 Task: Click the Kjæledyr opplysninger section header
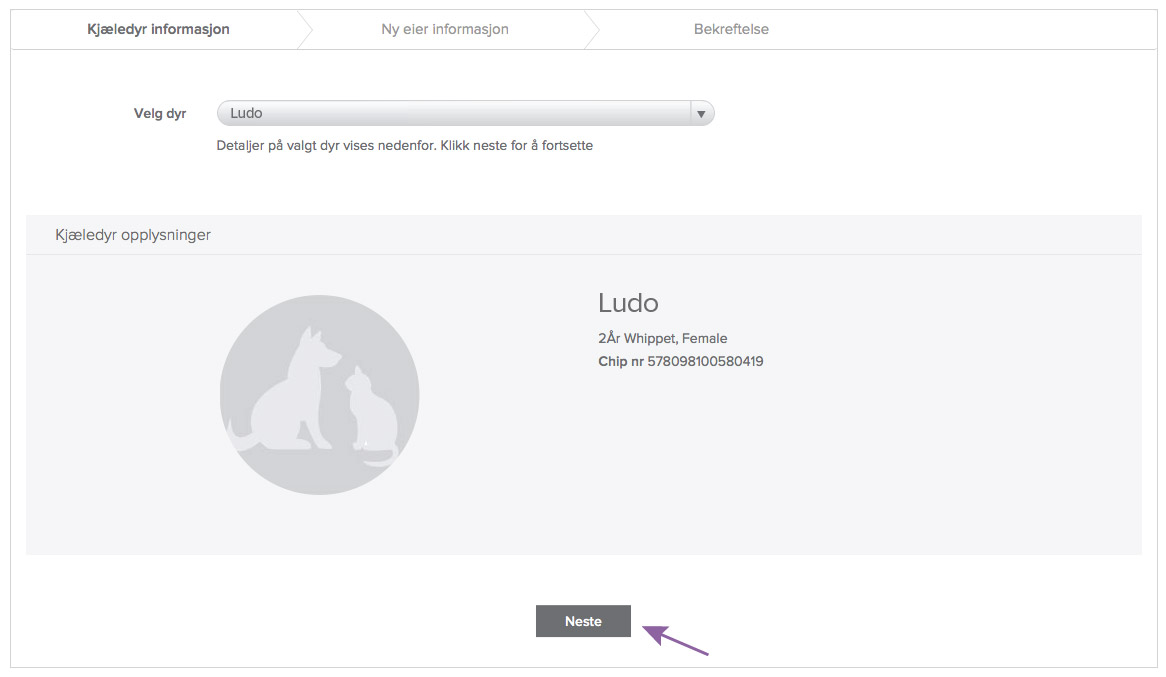click(133, 235)
